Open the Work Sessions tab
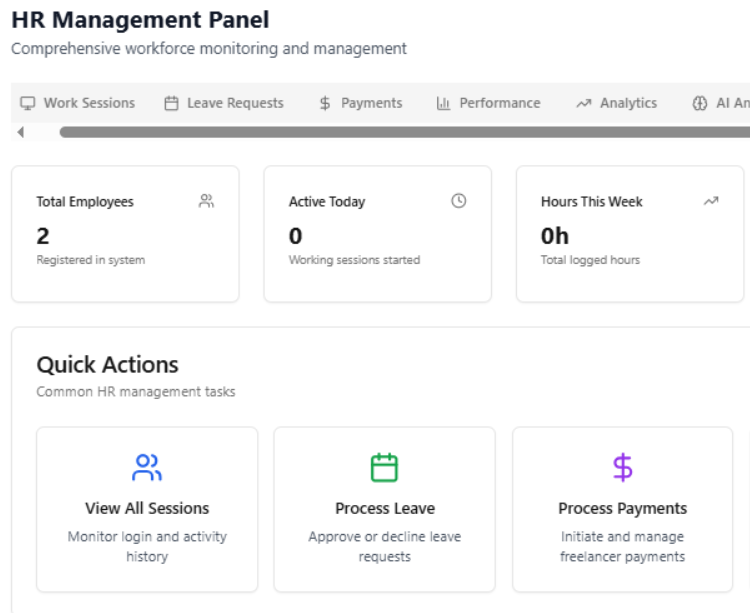Viewport: 750px width, 613px height. (77, 103)
